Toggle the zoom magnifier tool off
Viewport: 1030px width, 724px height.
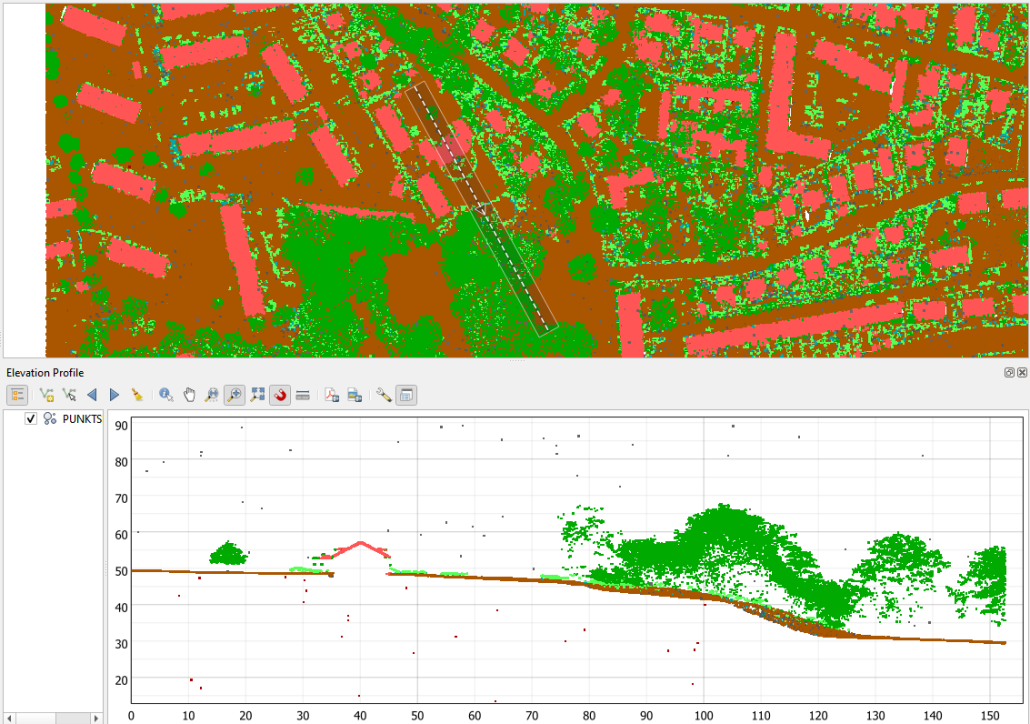point(233,394)
